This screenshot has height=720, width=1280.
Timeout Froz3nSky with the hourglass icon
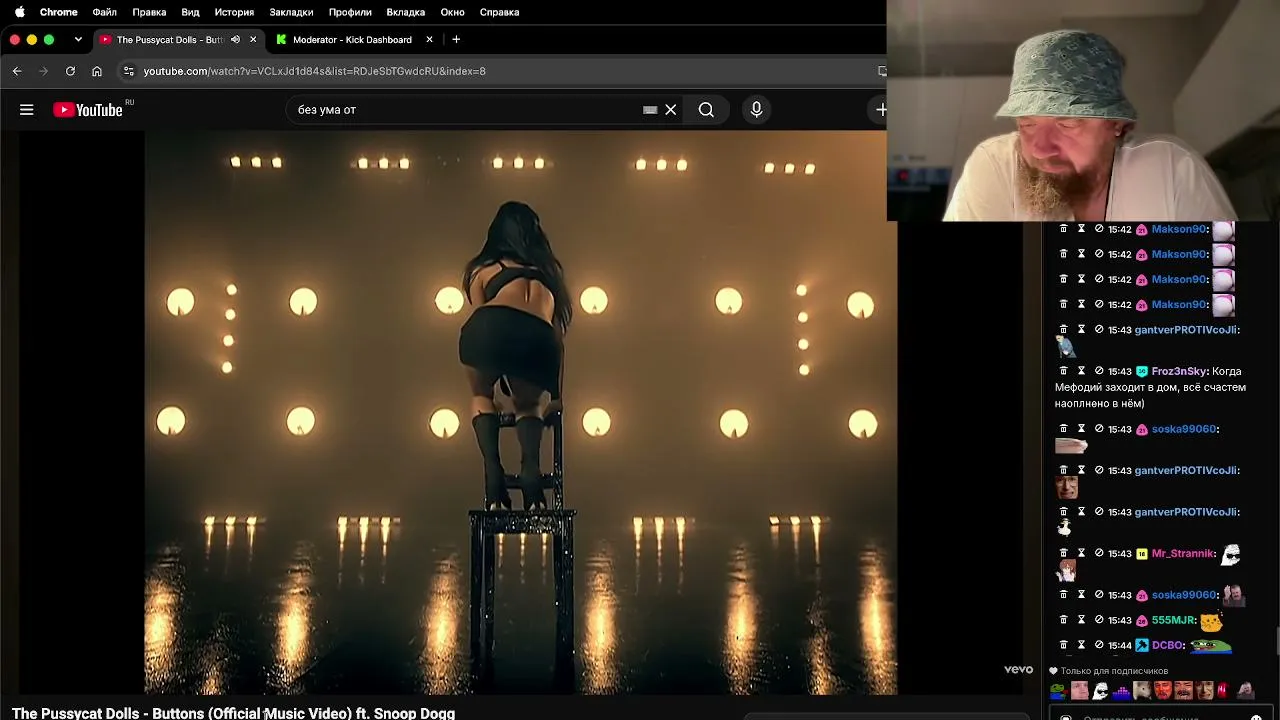(x=1081, y=371)
